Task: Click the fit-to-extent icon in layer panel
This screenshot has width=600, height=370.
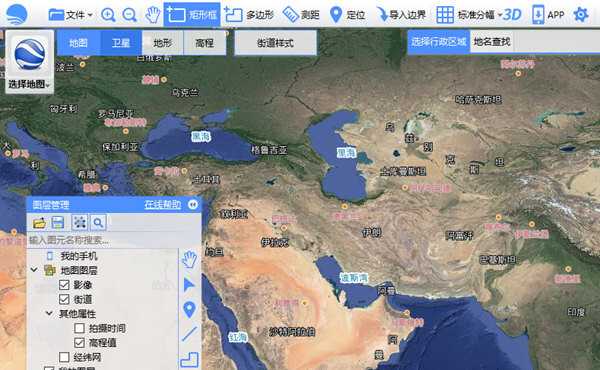Action: [80, 222]
